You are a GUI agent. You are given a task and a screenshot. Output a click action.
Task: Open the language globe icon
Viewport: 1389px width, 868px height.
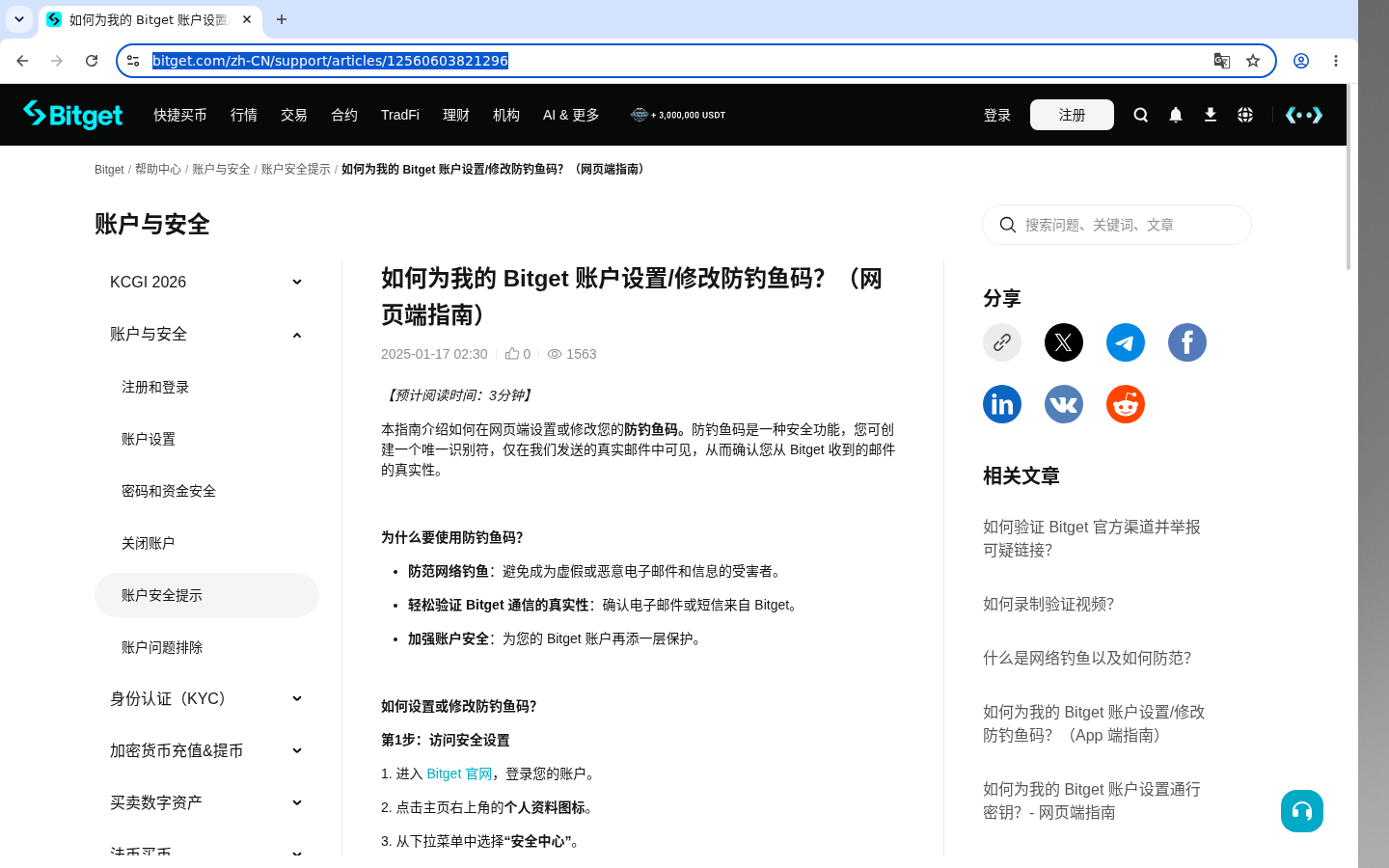[1245, 115]
